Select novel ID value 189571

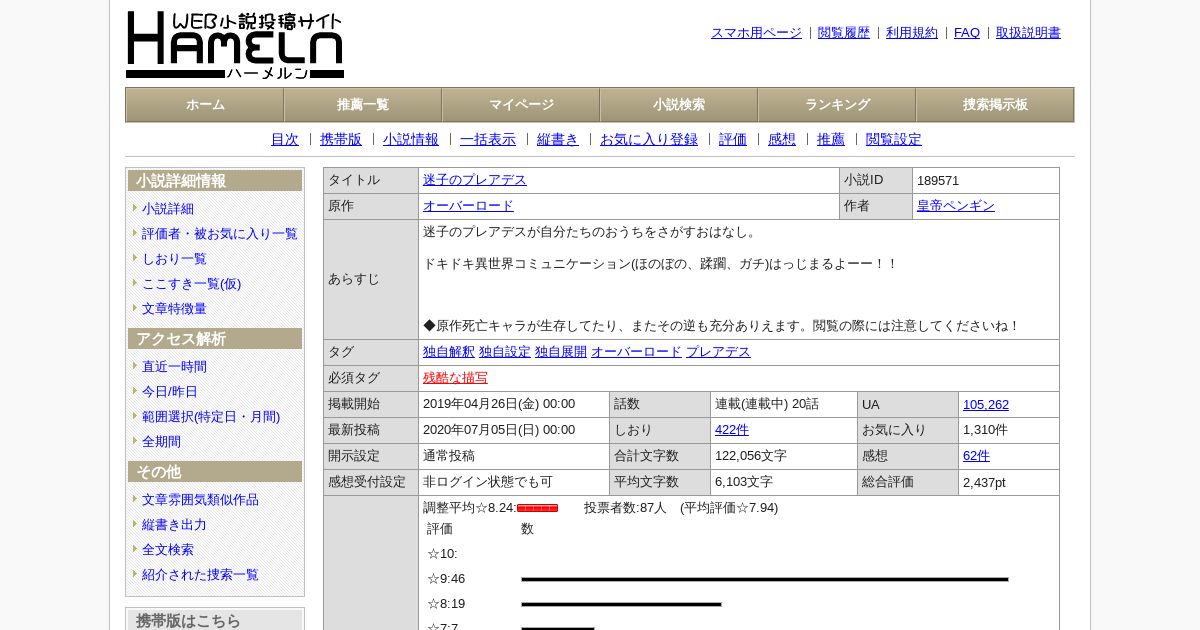[938, 181]
